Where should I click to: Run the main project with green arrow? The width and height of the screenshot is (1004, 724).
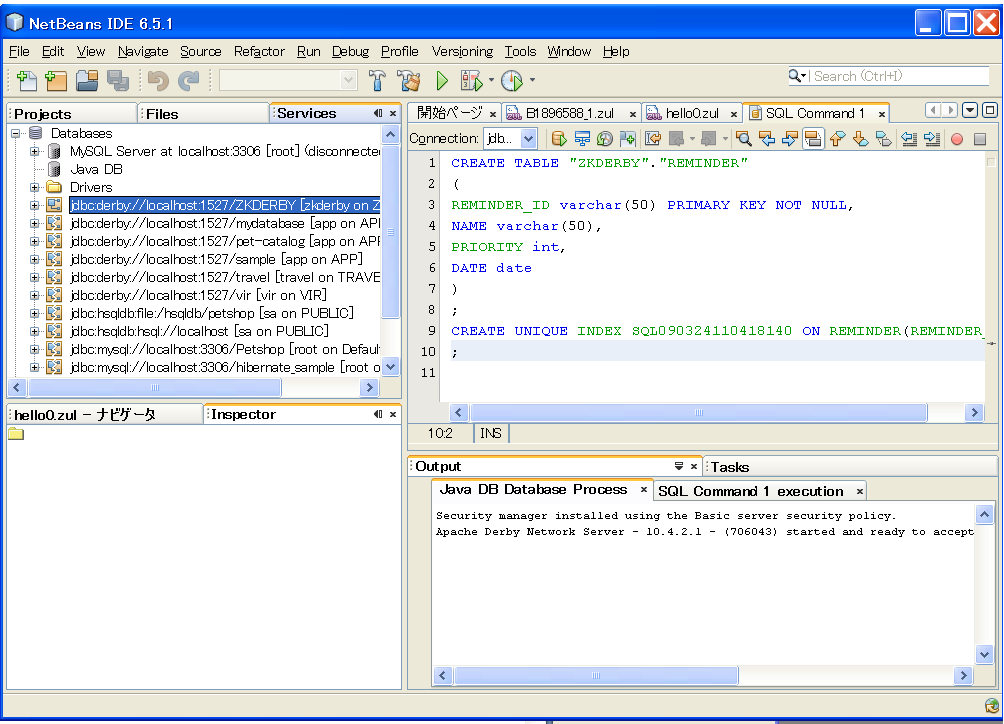(x=442, y=81)
